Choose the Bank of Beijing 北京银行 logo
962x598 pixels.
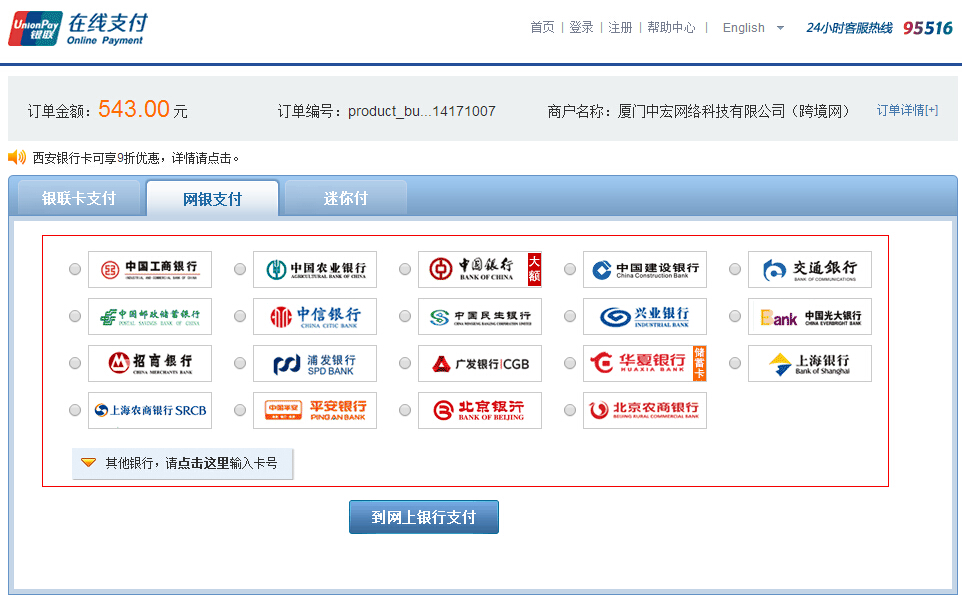480,410
